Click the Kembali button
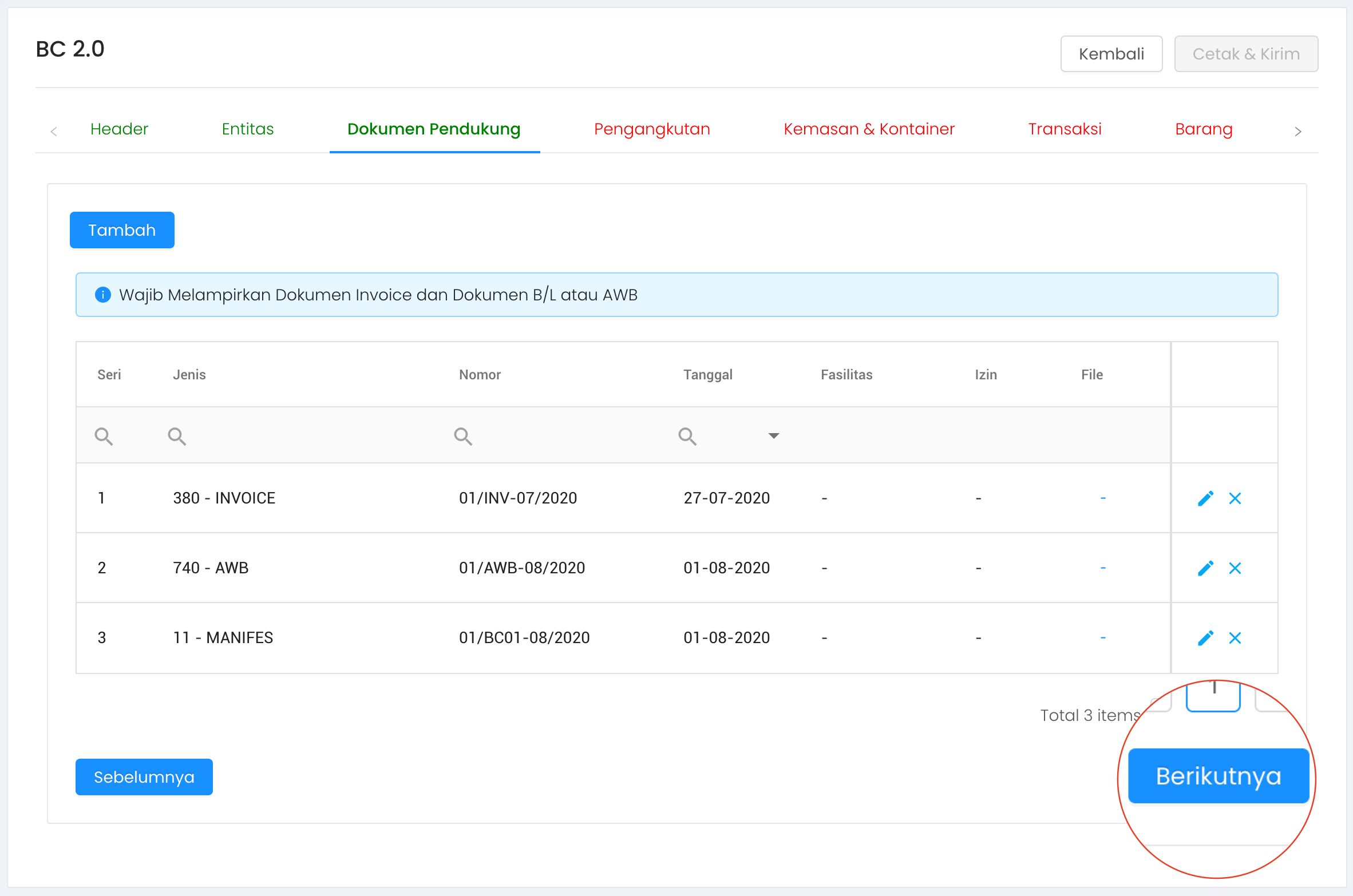This screenshot has width=1353, height=896. 1111,54
